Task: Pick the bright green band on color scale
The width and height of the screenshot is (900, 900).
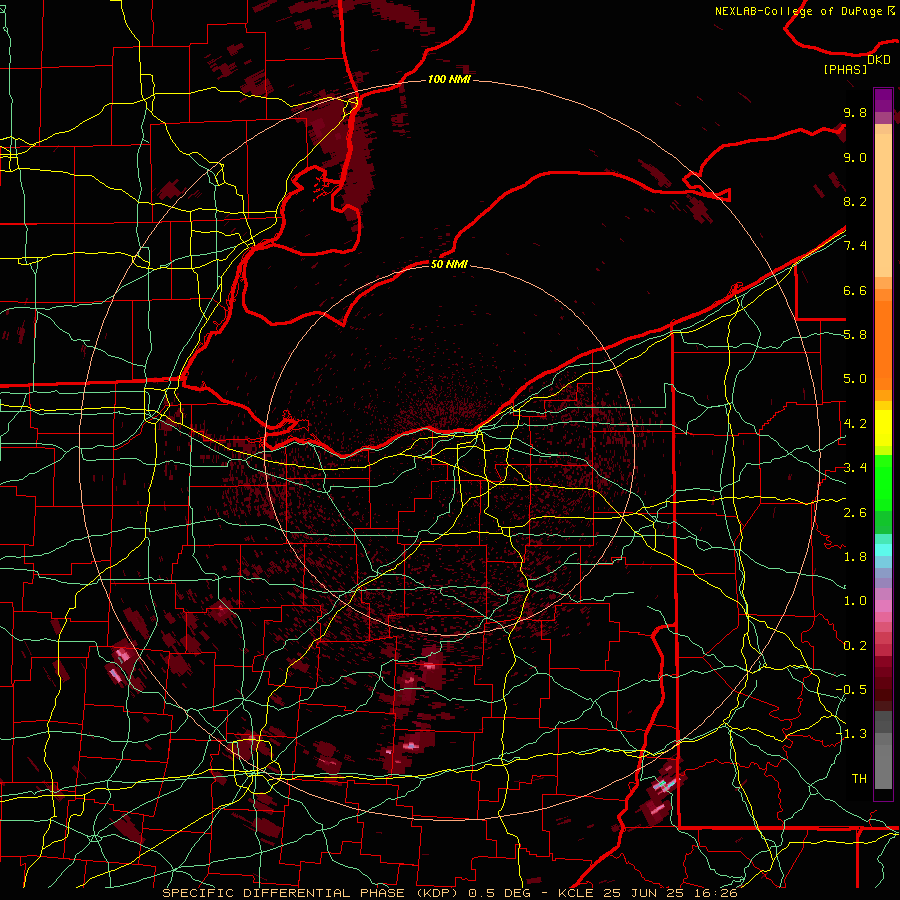Action: 883,482
